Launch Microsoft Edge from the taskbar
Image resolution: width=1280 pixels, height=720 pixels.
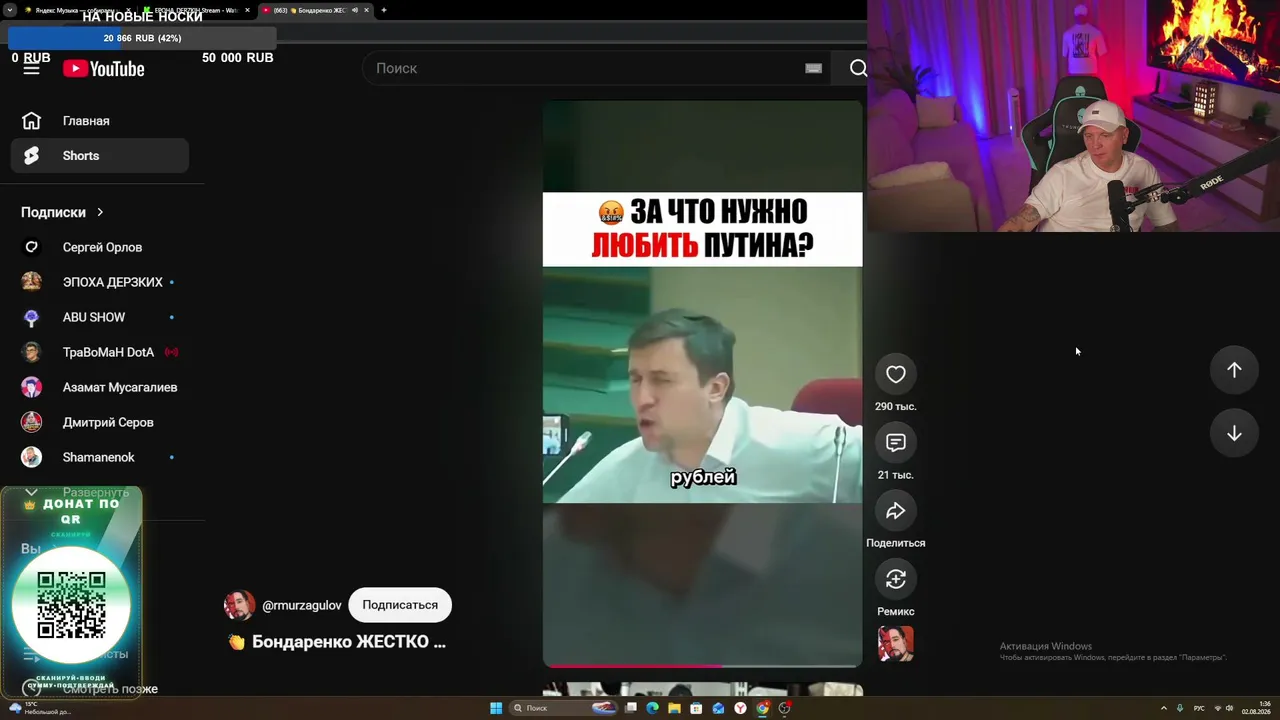pos(652,708)
